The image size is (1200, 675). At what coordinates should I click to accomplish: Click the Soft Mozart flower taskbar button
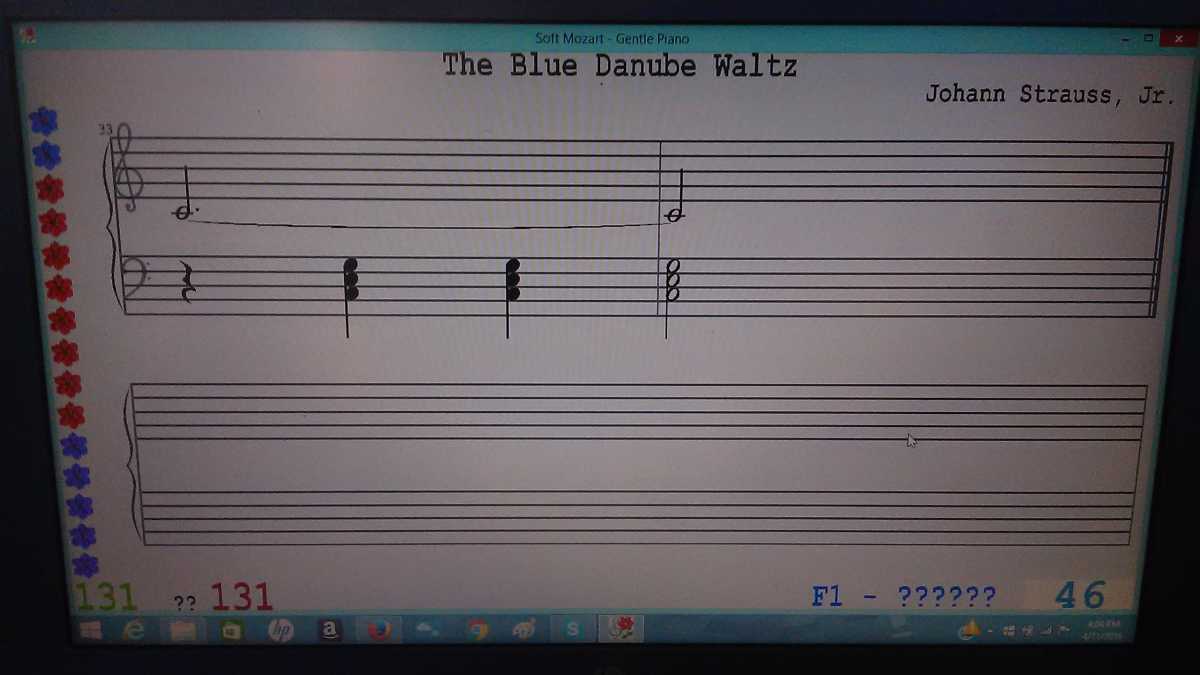(622, 628)
